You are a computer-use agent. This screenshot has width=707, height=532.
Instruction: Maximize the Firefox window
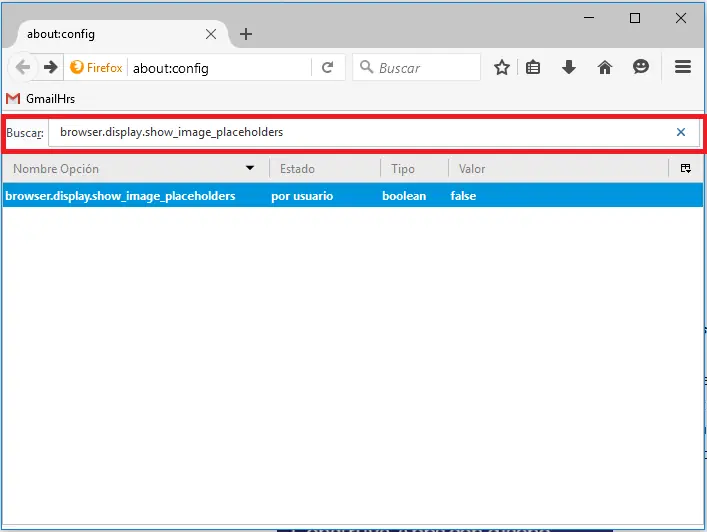click(x=635, y=18)
